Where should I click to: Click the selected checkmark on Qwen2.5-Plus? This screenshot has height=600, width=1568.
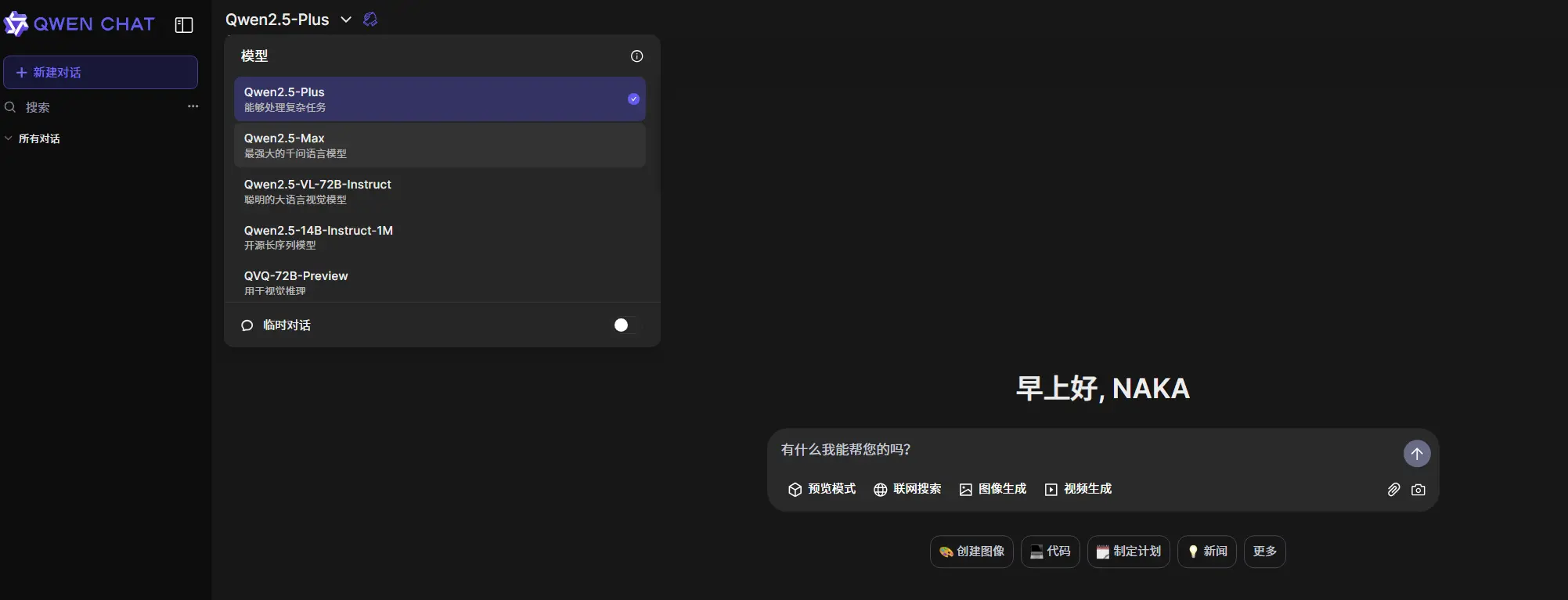[633, 99]
